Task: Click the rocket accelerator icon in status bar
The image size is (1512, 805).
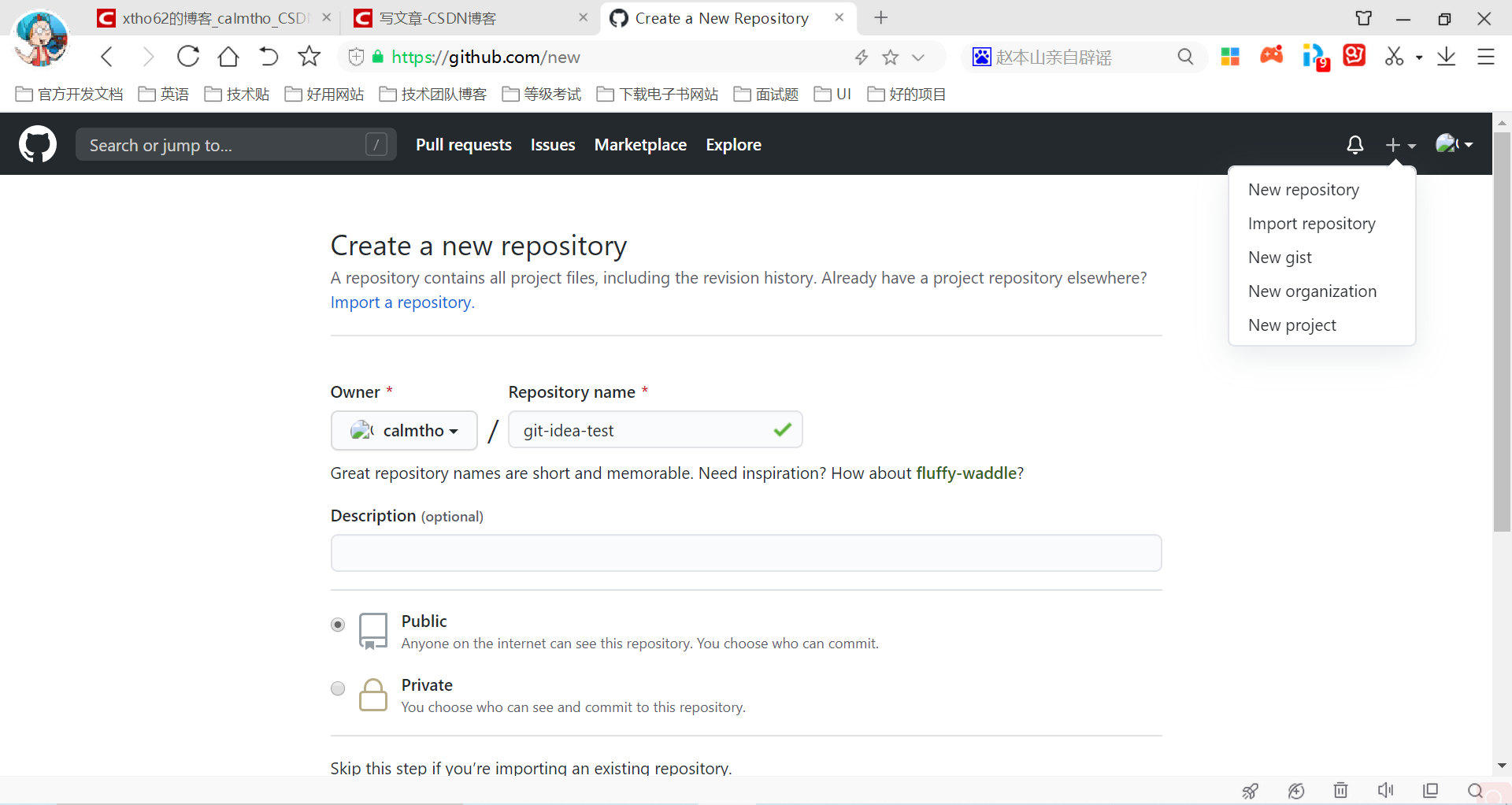Action: point(1250,791)
